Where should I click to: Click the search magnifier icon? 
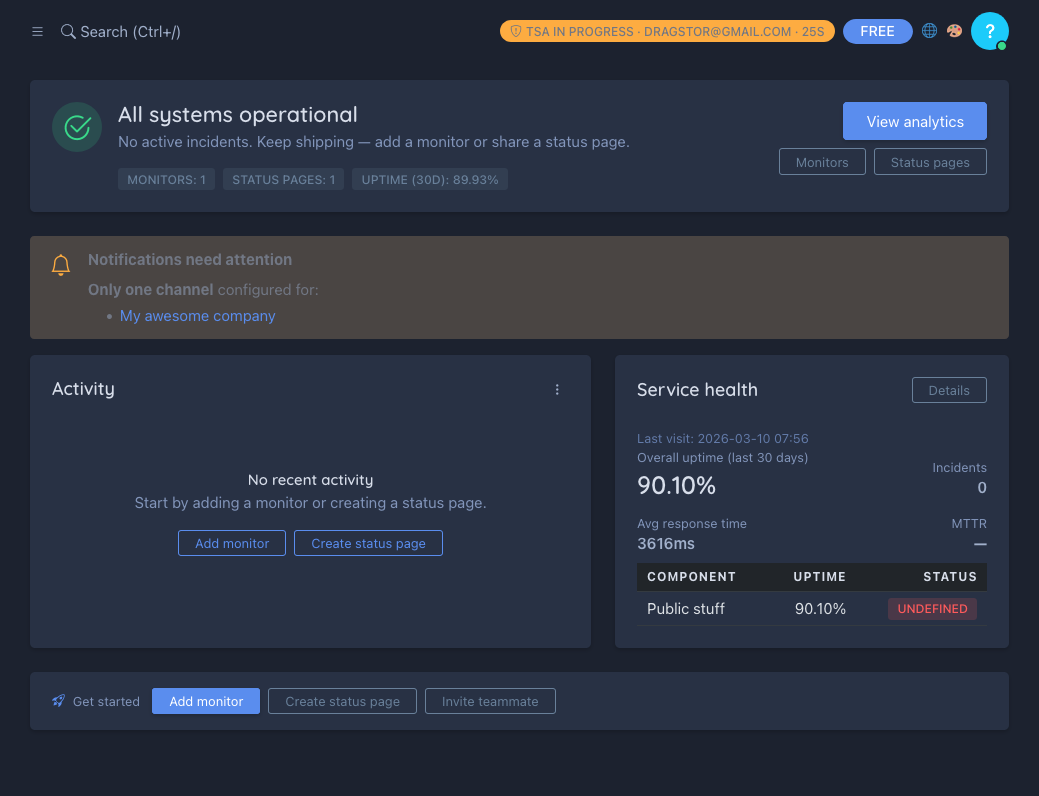tap(66, 31)
